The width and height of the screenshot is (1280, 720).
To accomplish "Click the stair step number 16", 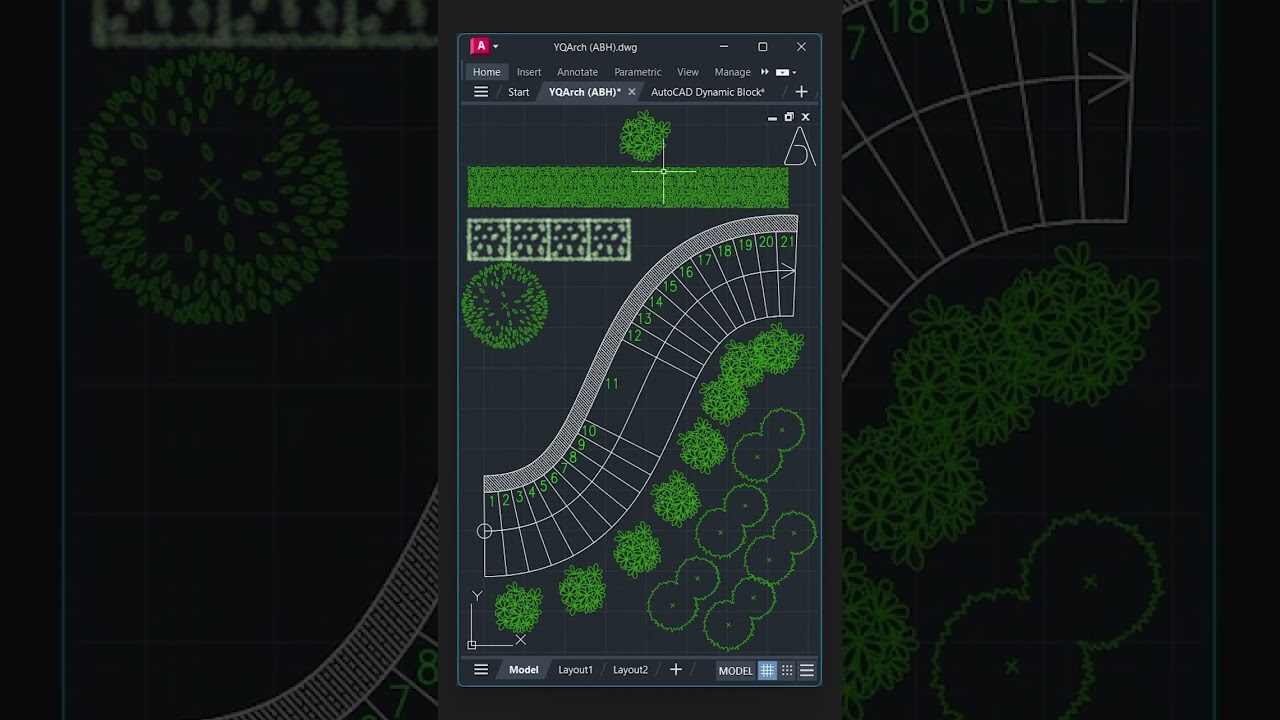I will (x=686, y=272).
